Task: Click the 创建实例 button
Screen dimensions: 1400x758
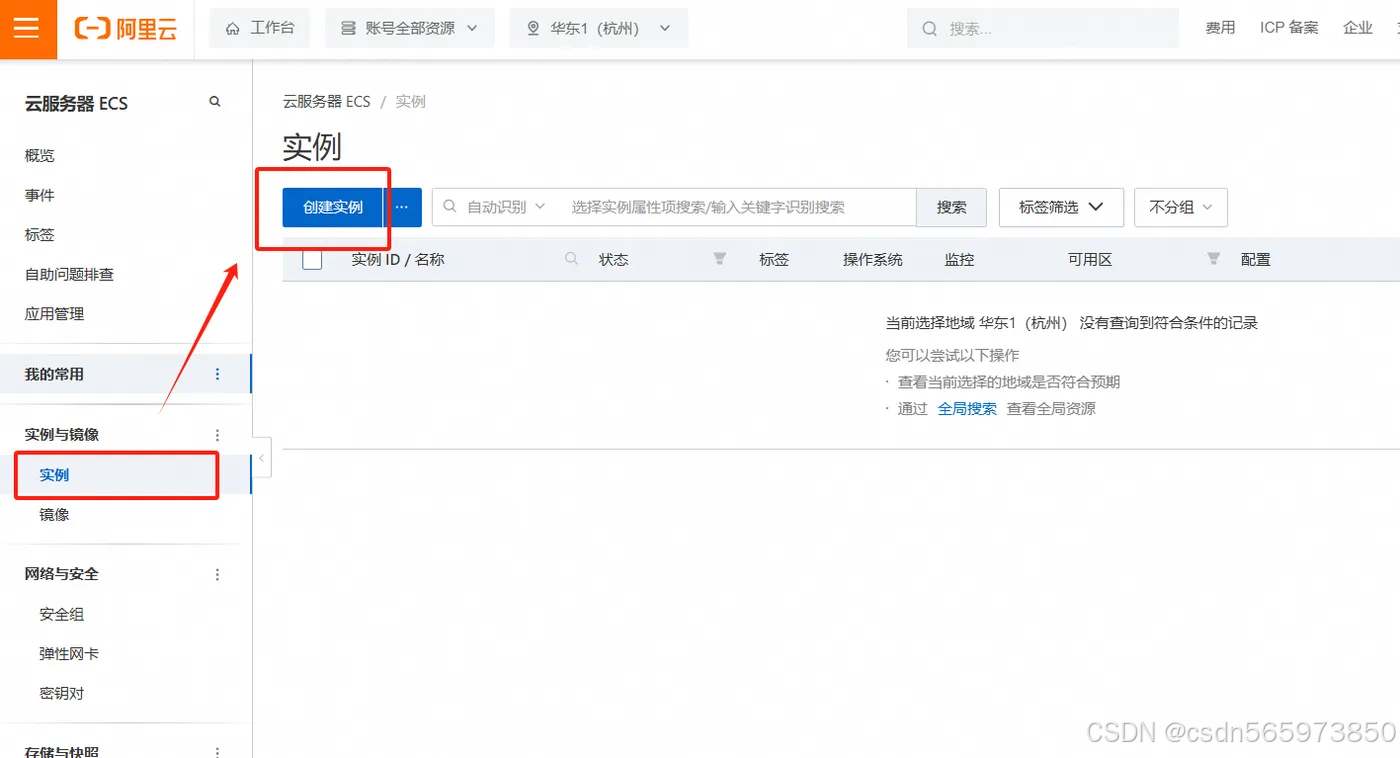Action: coord(333,207)
